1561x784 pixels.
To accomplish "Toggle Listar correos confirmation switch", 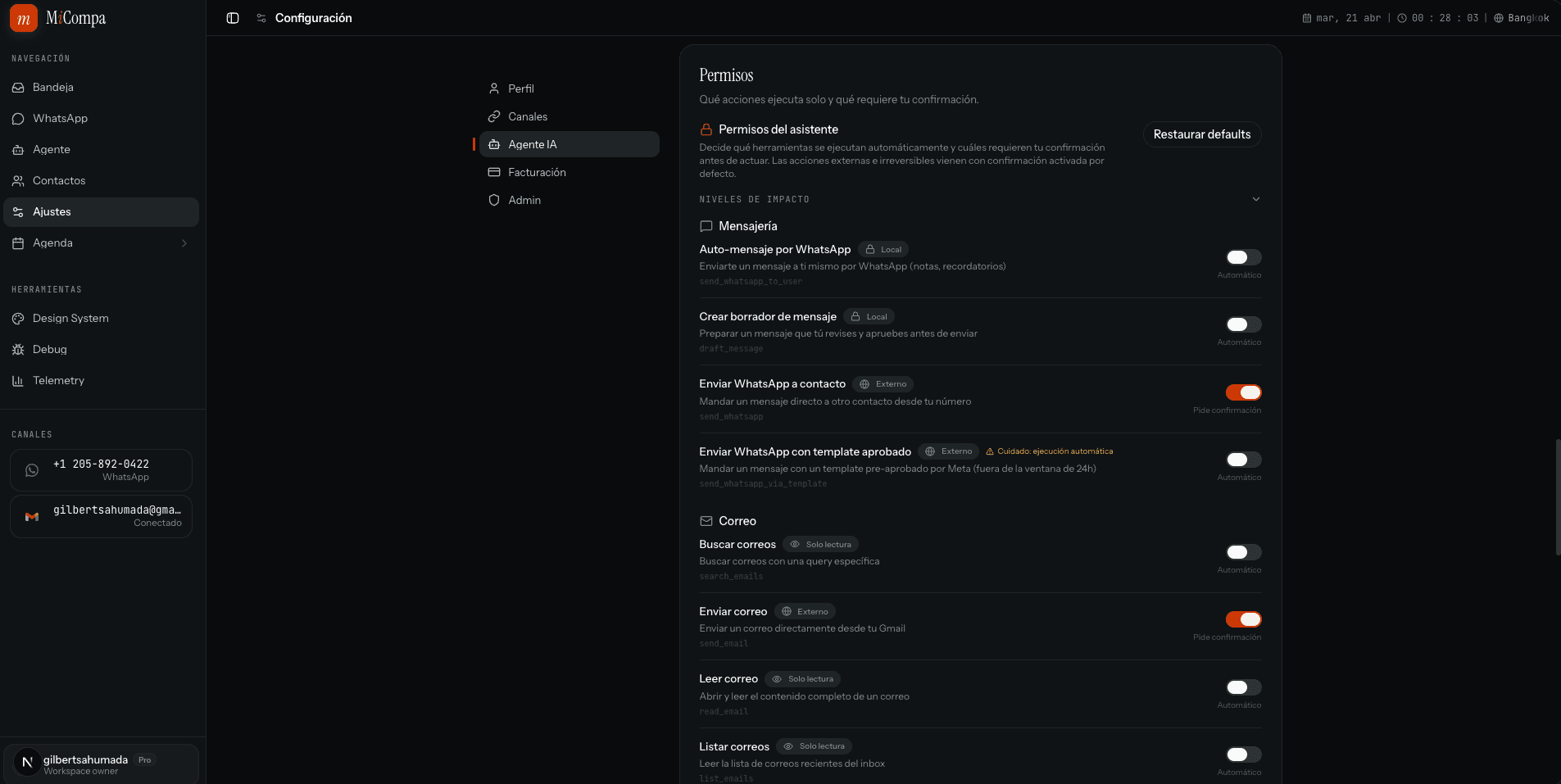I will 1243,755.
